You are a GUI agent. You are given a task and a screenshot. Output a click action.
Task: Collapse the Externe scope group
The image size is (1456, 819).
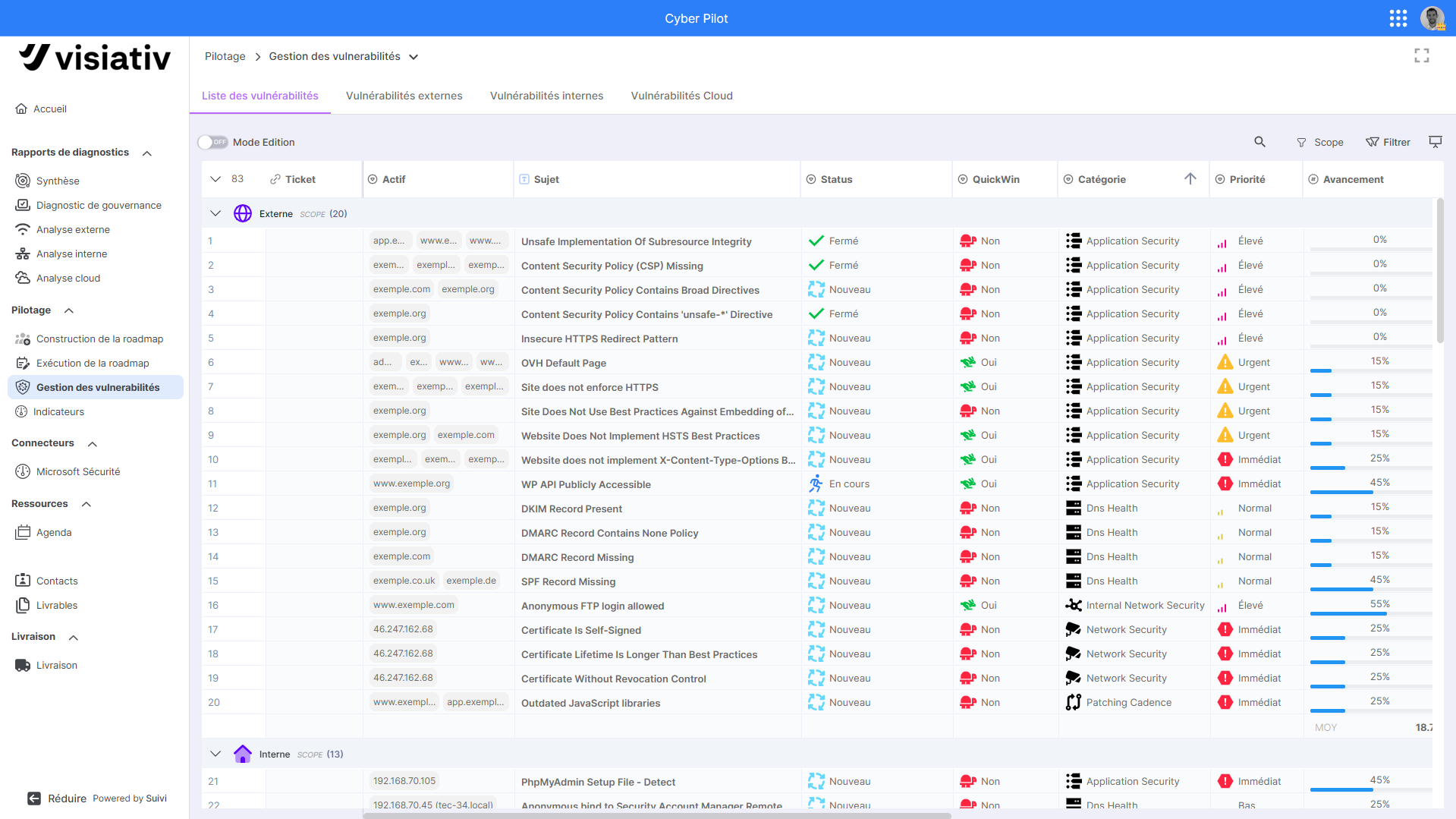coord(215,214)
